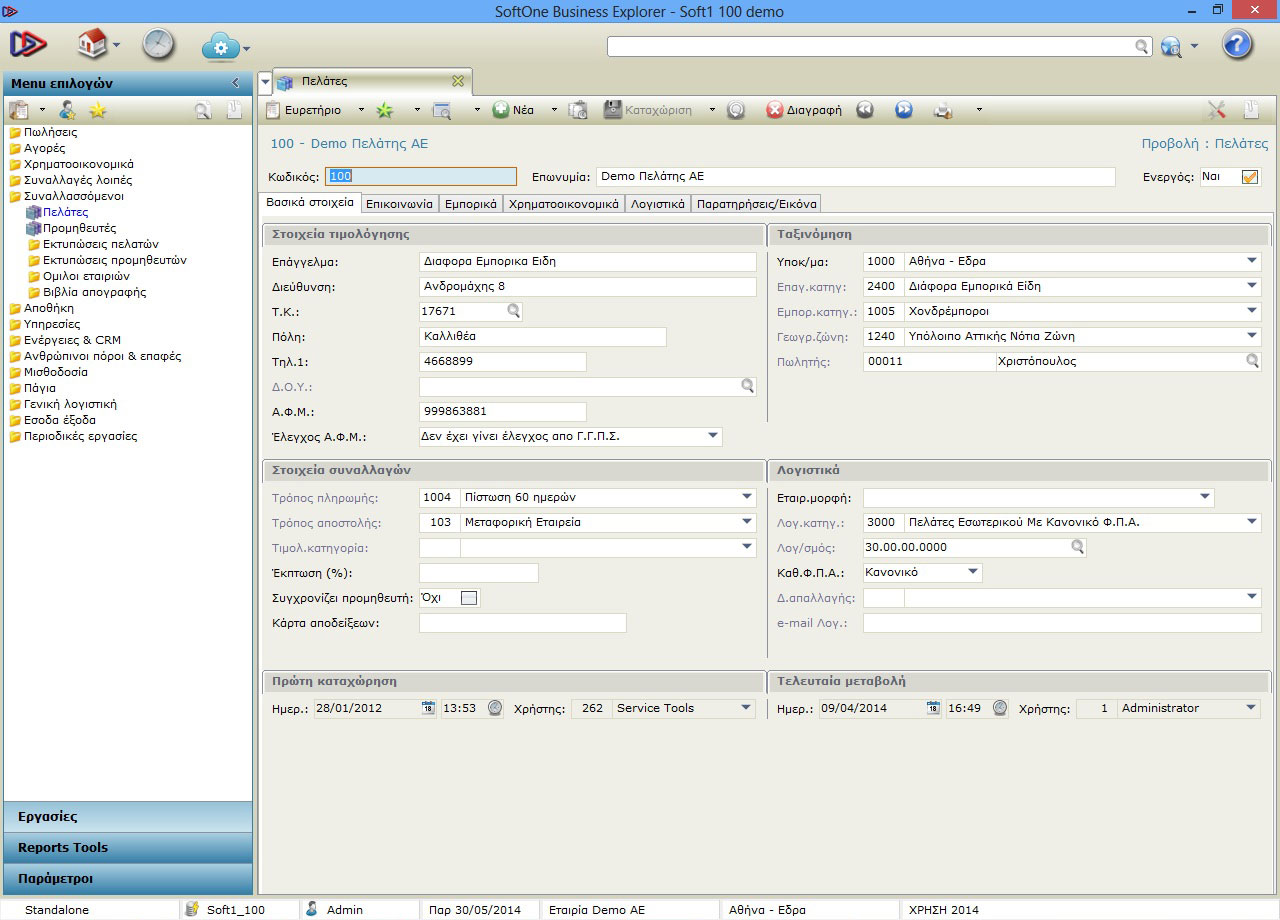Screen dimensions: 1280x920
Task: Click the search magnifier in Τ.Κ. field
Action: (513, 312)
